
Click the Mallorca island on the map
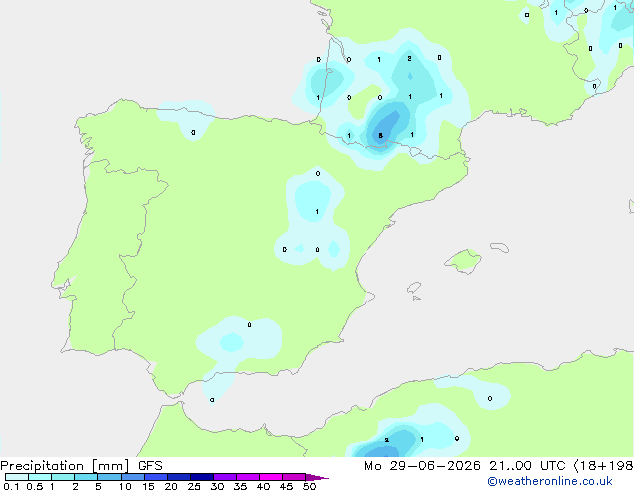coord(463,261)
